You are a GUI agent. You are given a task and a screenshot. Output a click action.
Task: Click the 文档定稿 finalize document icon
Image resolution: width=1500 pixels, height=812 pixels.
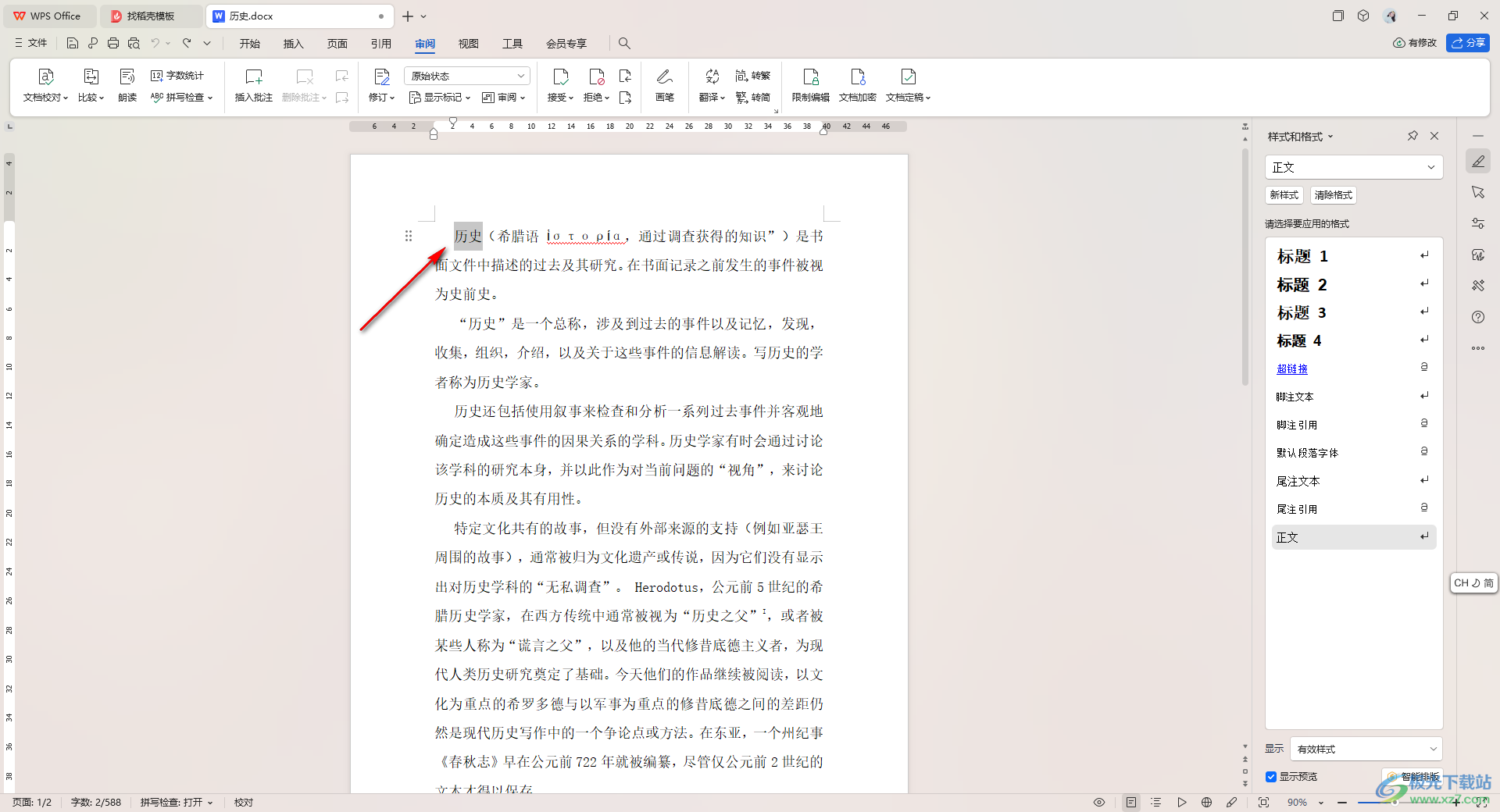tap(909, 77)
